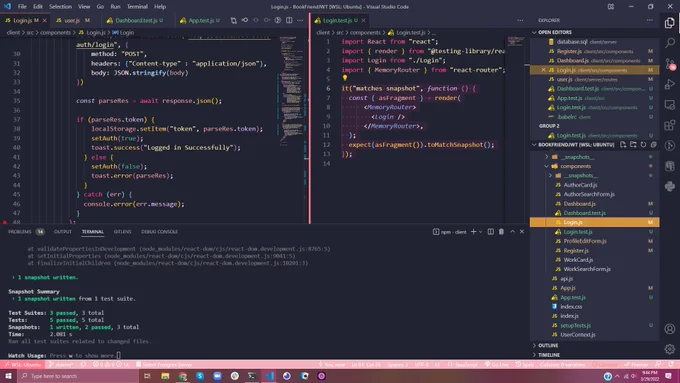Open File Explorer from the taskbar

(x=165, y=376)
